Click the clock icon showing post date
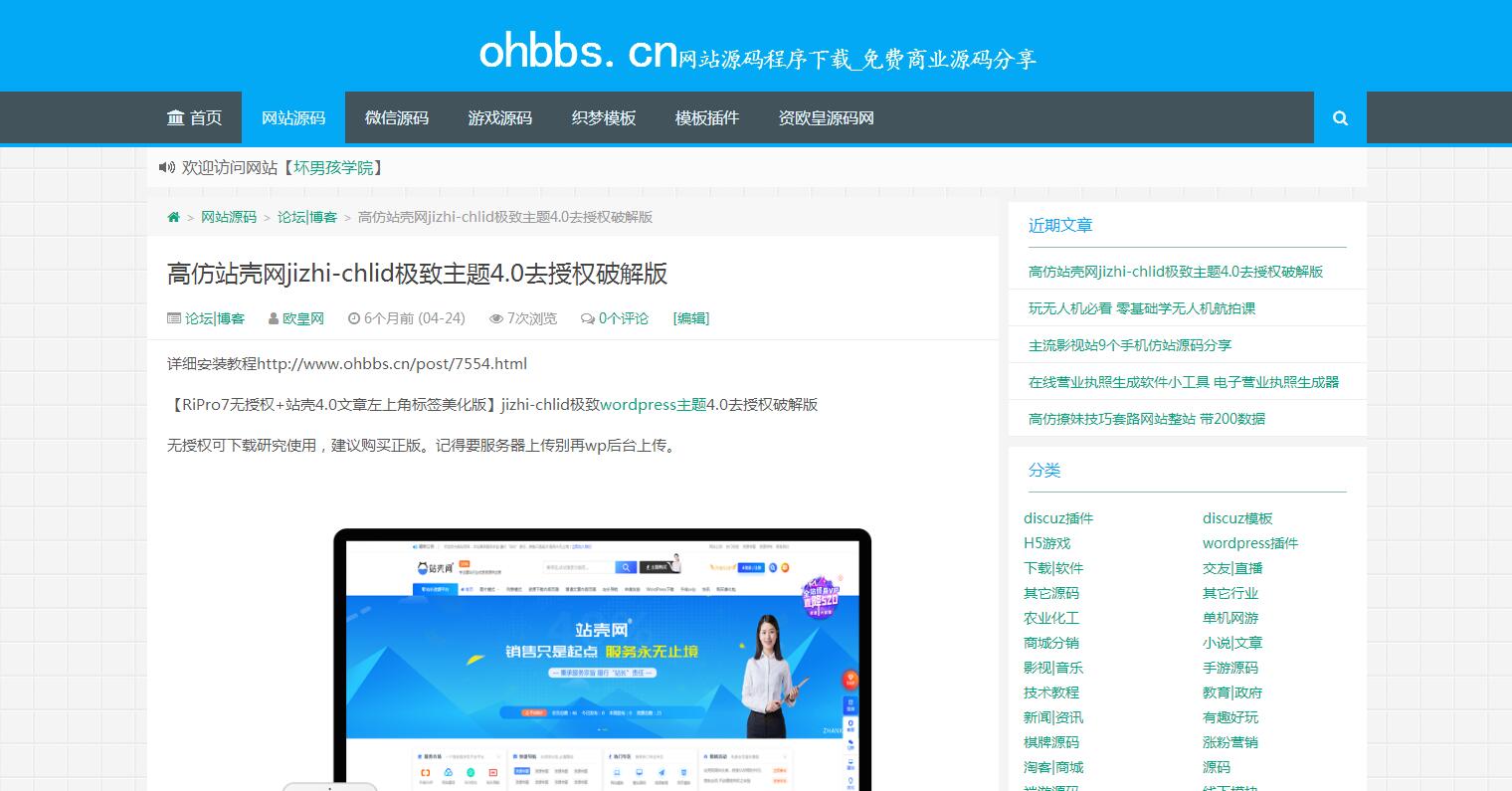 pyautogui.click(x=355, y=318)
